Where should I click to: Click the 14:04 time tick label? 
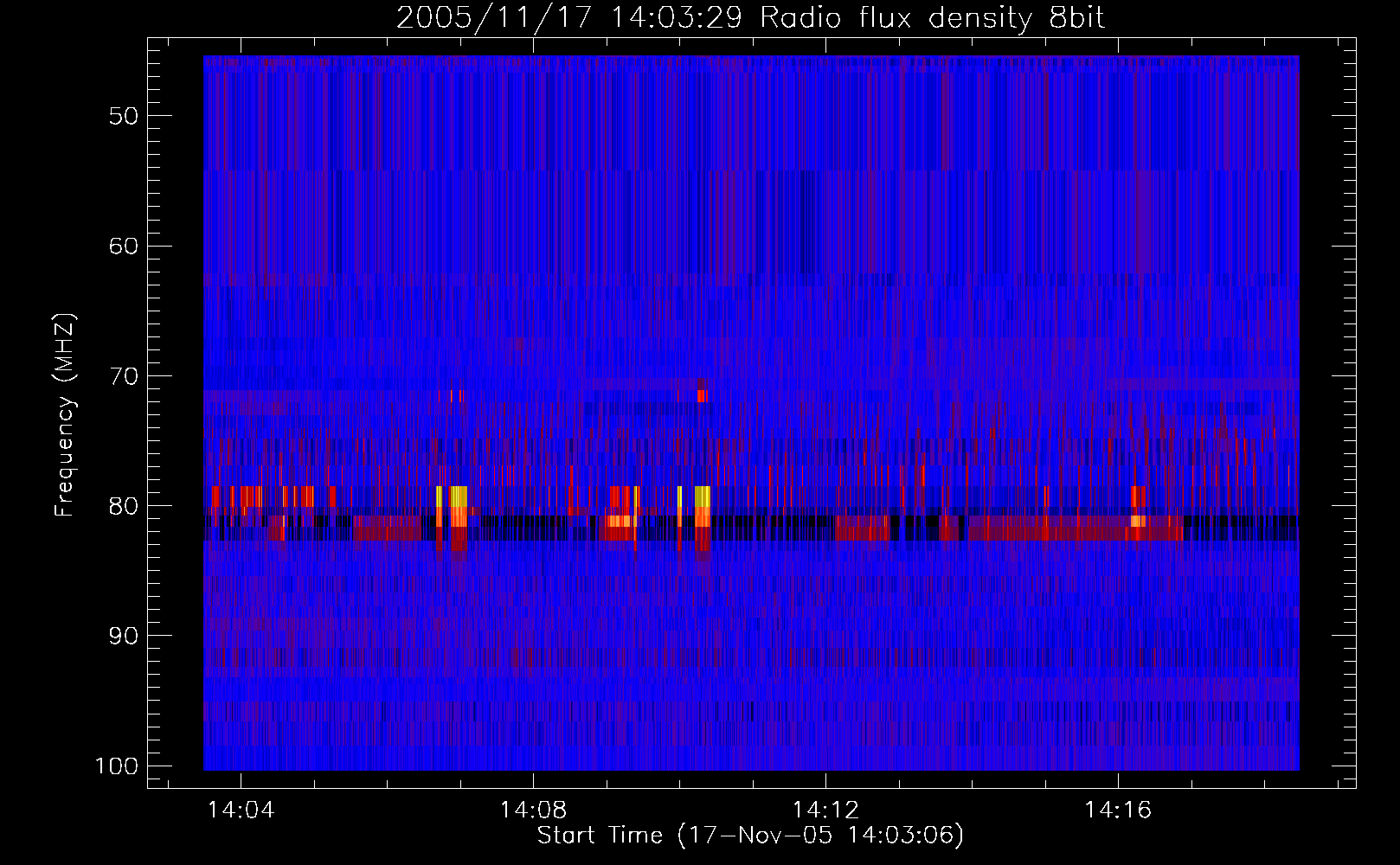tap(241, 810)
